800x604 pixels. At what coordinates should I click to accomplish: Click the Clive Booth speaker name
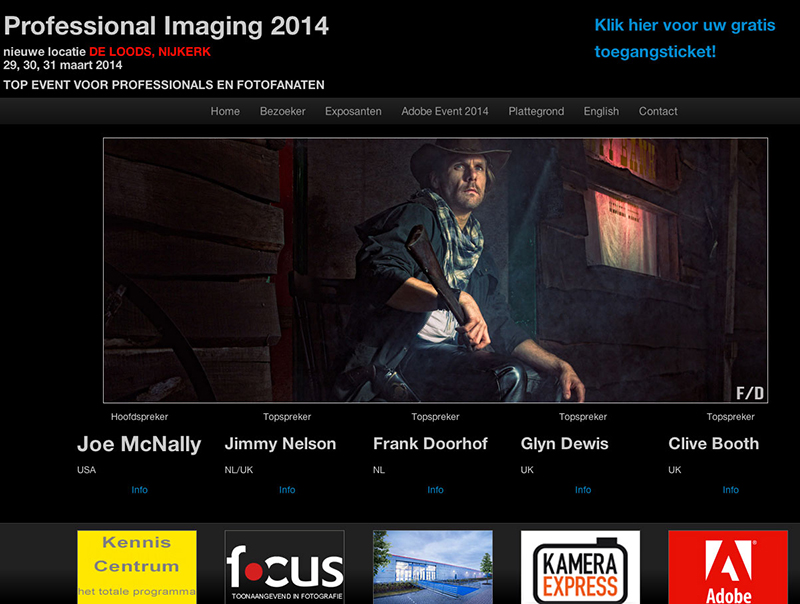713,444
